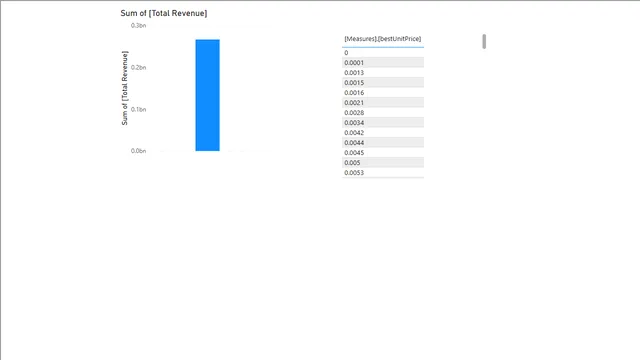The height and width of the screenshot is (360, 640).
Task: Click the 0.0bn y-axis label
Action: tap(138, 151)
